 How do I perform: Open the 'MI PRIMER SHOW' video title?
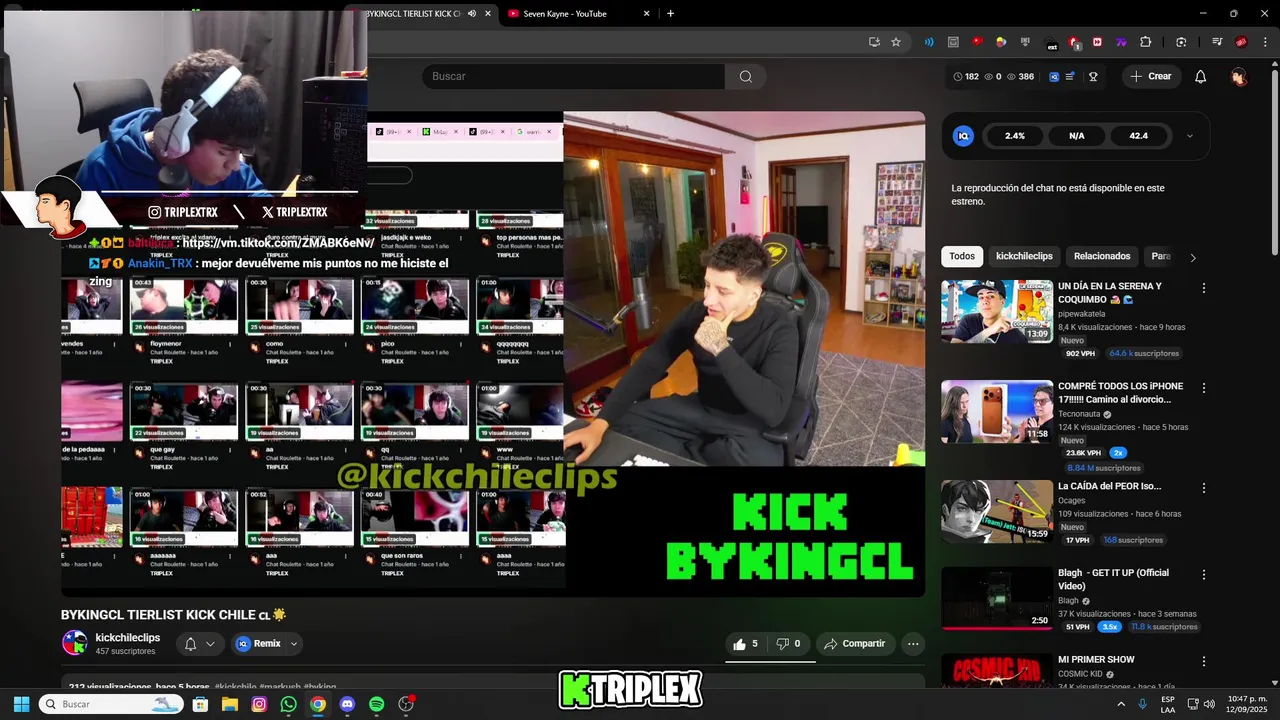click(x=1096, y=660)
